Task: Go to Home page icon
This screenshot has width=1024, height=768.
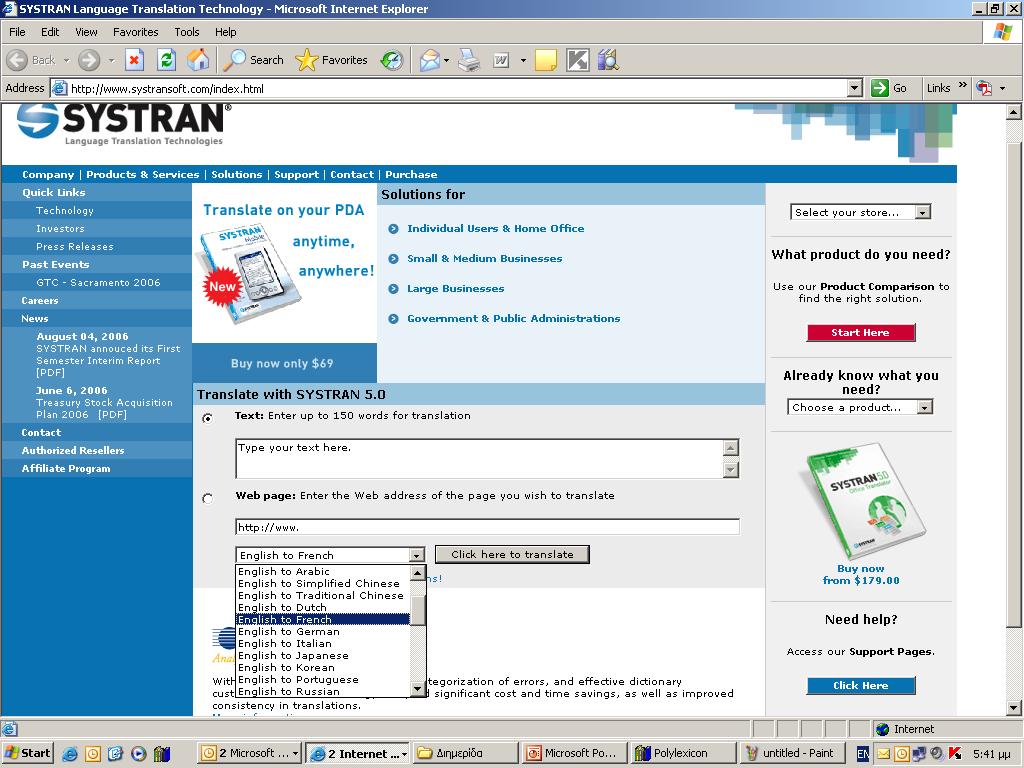Action: click(199, 60)
